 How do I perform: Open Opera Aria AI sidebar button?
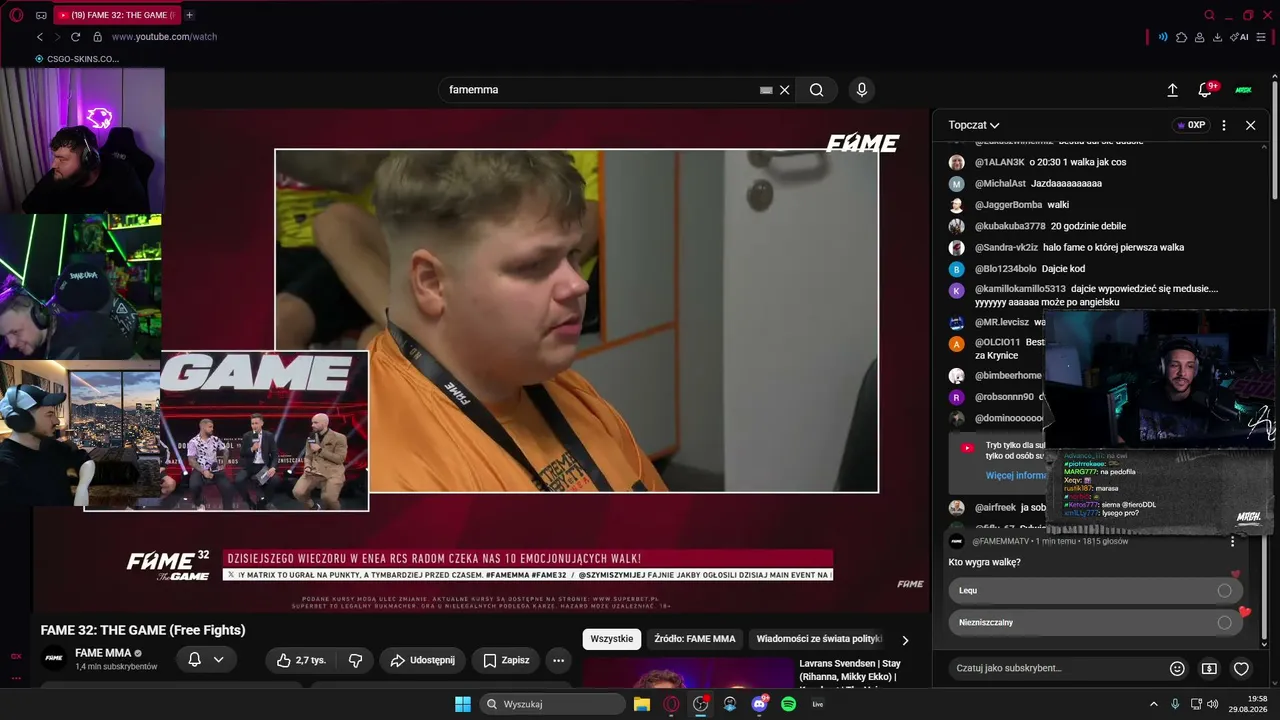pyautogui.click(x=1239, y=37)
